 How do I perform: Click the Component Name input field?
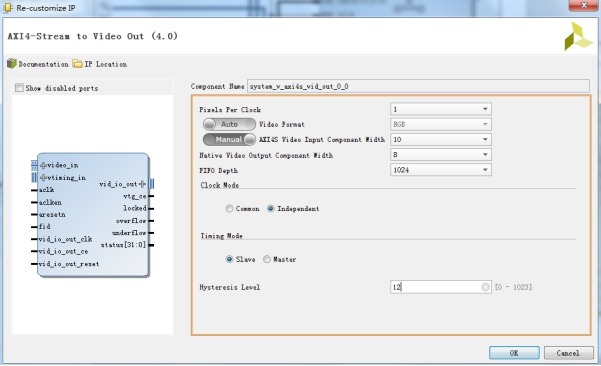click(418, 86)
